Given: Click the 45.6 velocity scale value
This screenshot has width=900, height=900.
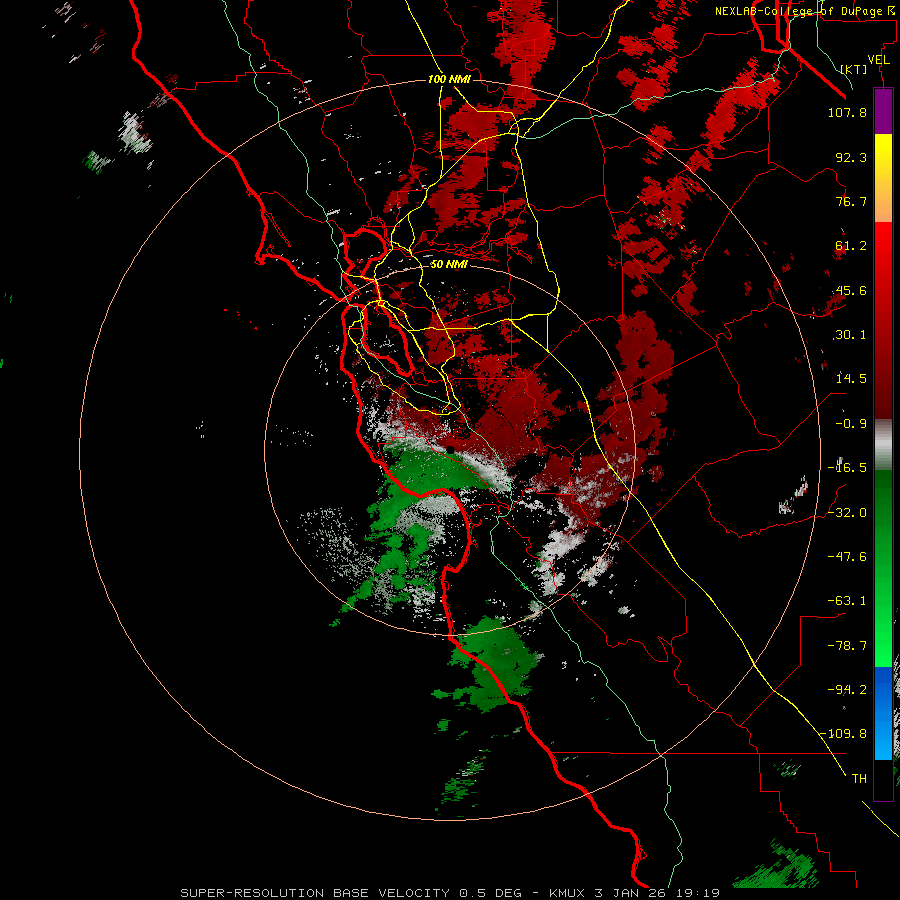Looking at the screenshot, I should coord(851,290).
